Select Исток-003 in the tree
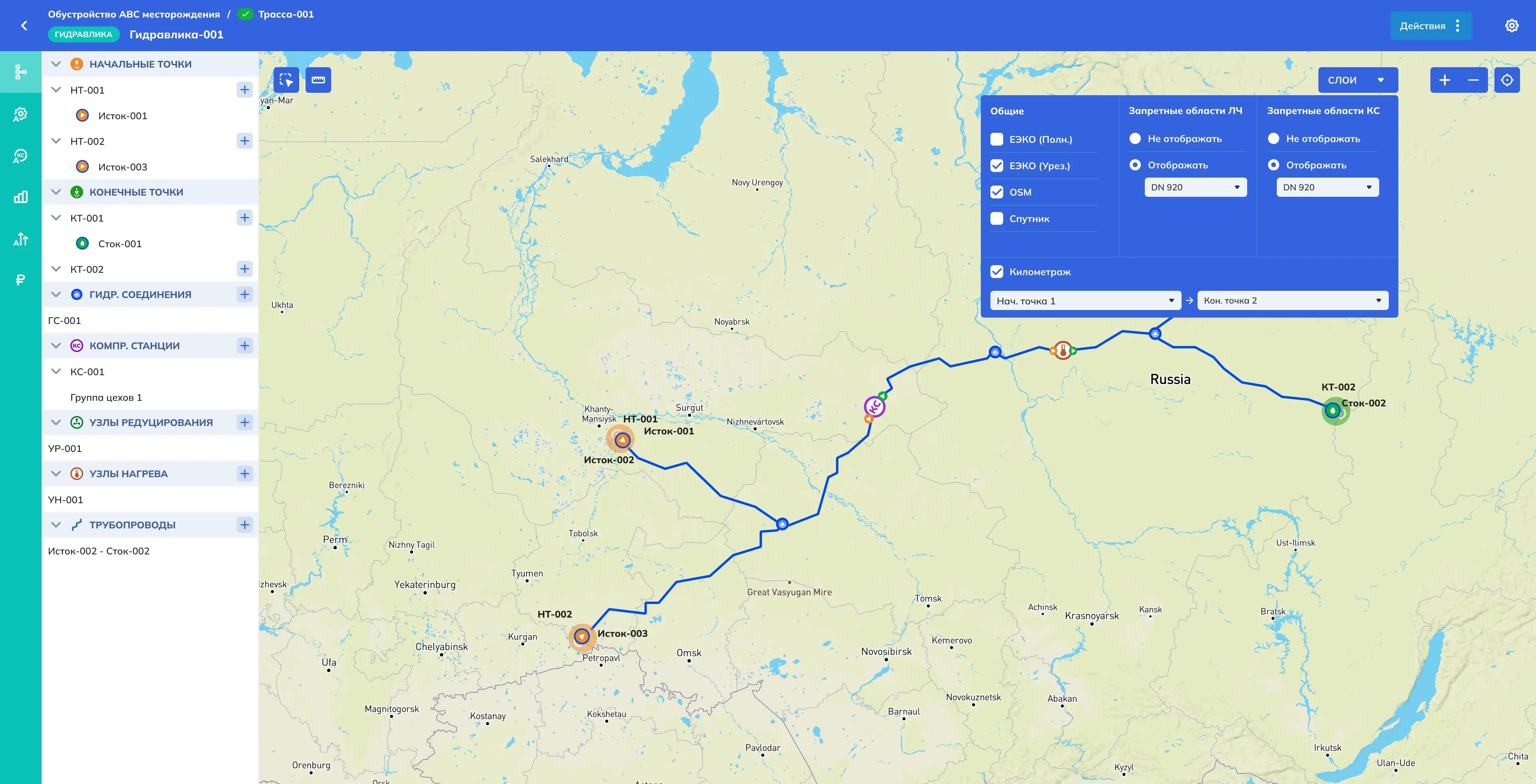The image size is (1536, 784). click(122, 167)
